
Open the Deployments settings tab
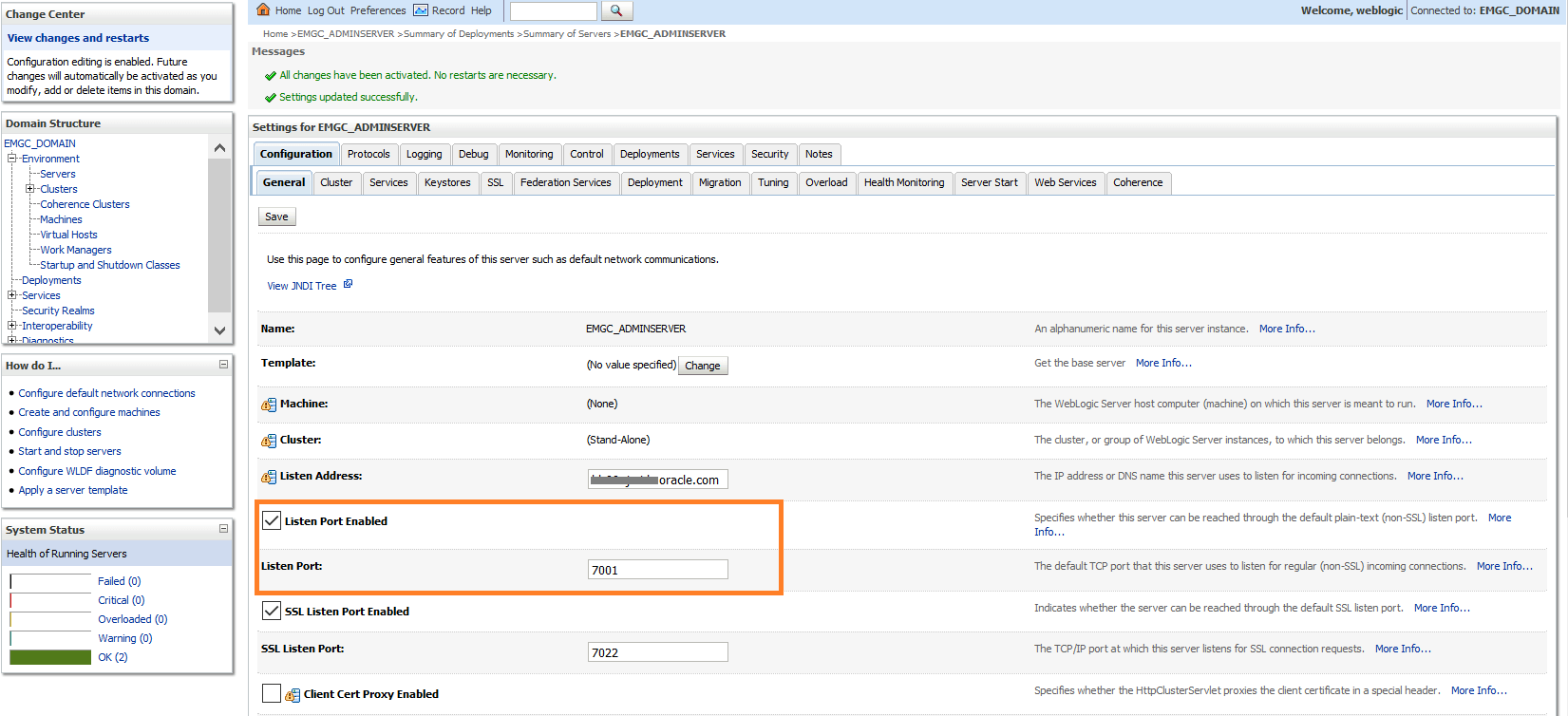[650, 154]
